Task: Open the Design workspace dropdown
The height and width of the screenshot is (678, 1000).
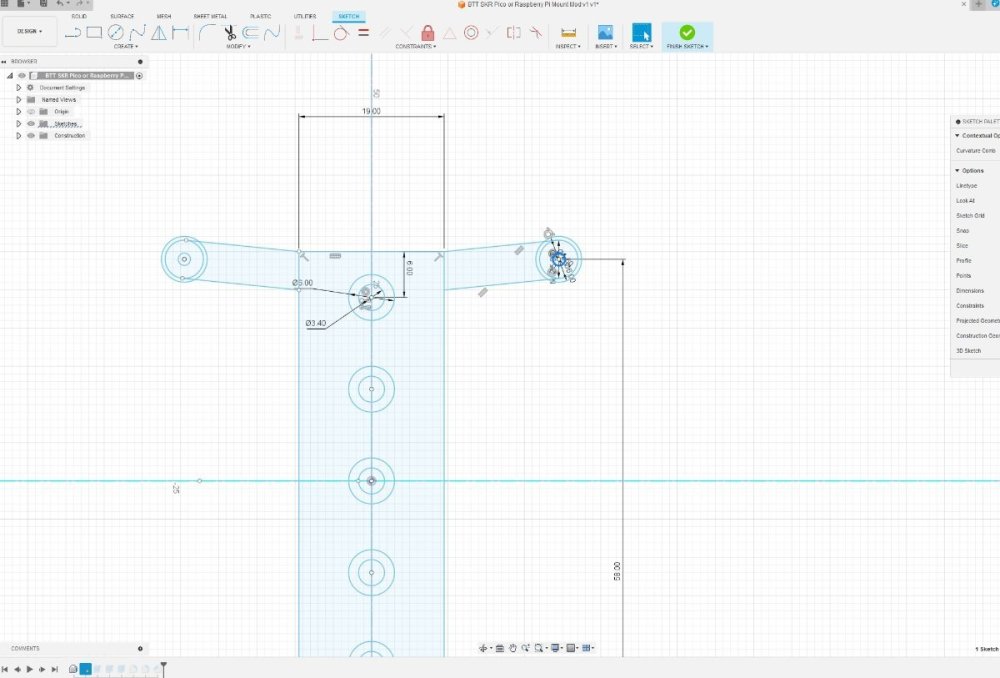Action: pyautogui.click(x=29, y=31)
